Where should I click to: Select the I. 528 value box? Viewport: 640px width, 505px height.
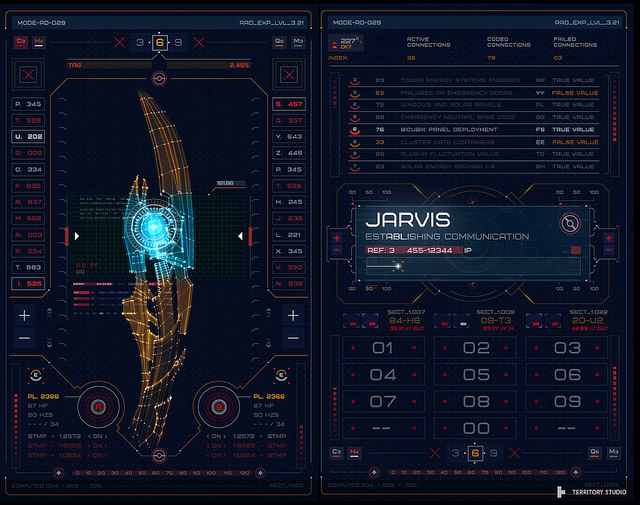coord(28,283)
